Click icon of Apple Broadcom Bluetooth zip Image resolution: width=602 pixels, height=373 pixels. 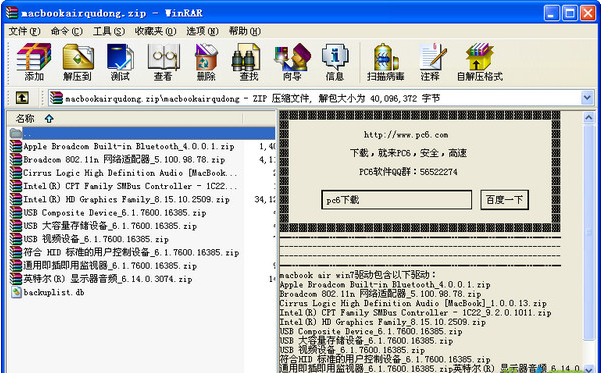[16, 146]
